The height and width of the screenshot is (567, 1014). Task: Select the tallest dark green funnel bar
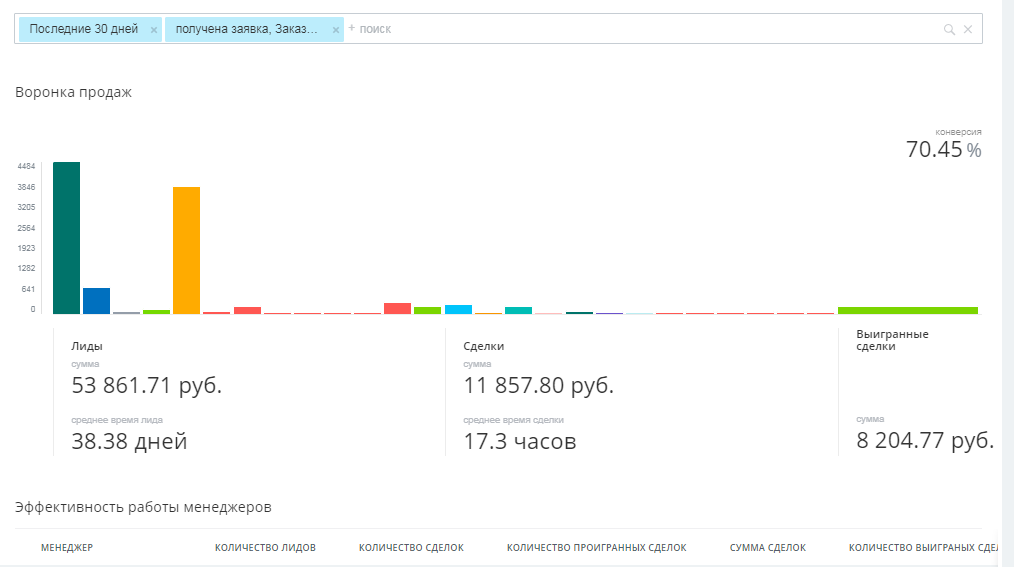tap(66, 238)
